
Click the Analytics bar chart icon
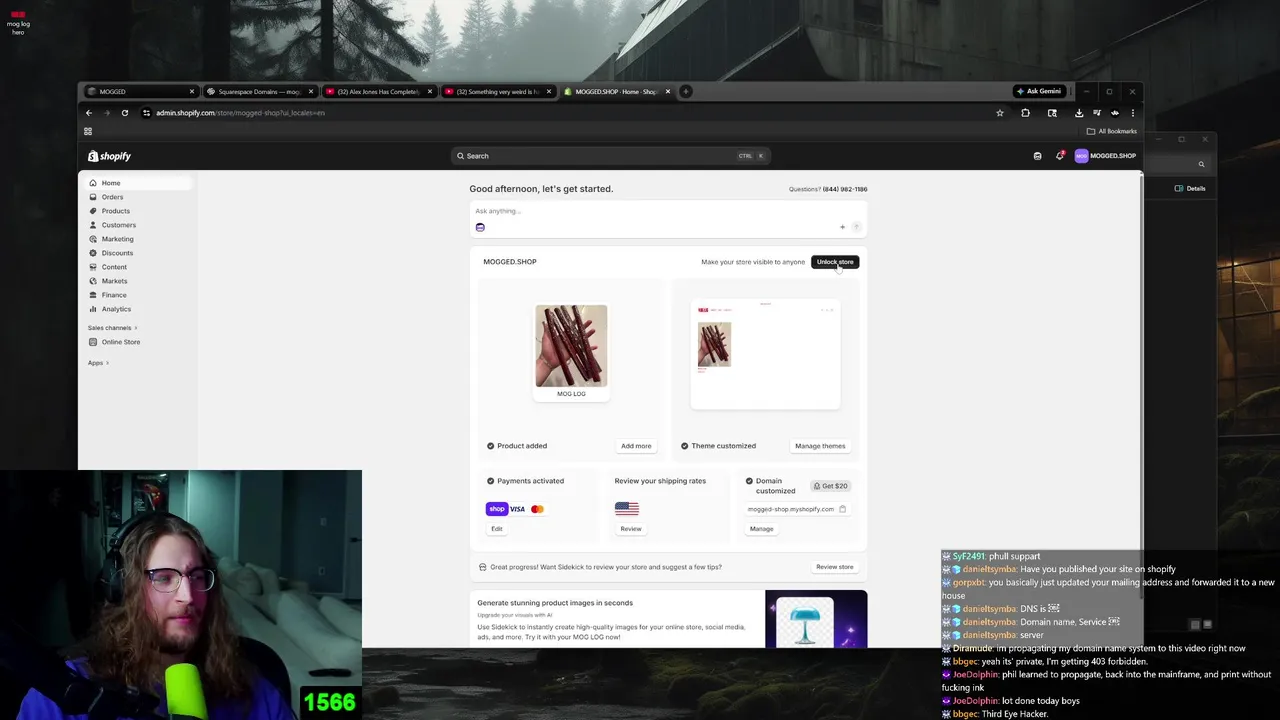pyautogui.click(x=93, y=309)
